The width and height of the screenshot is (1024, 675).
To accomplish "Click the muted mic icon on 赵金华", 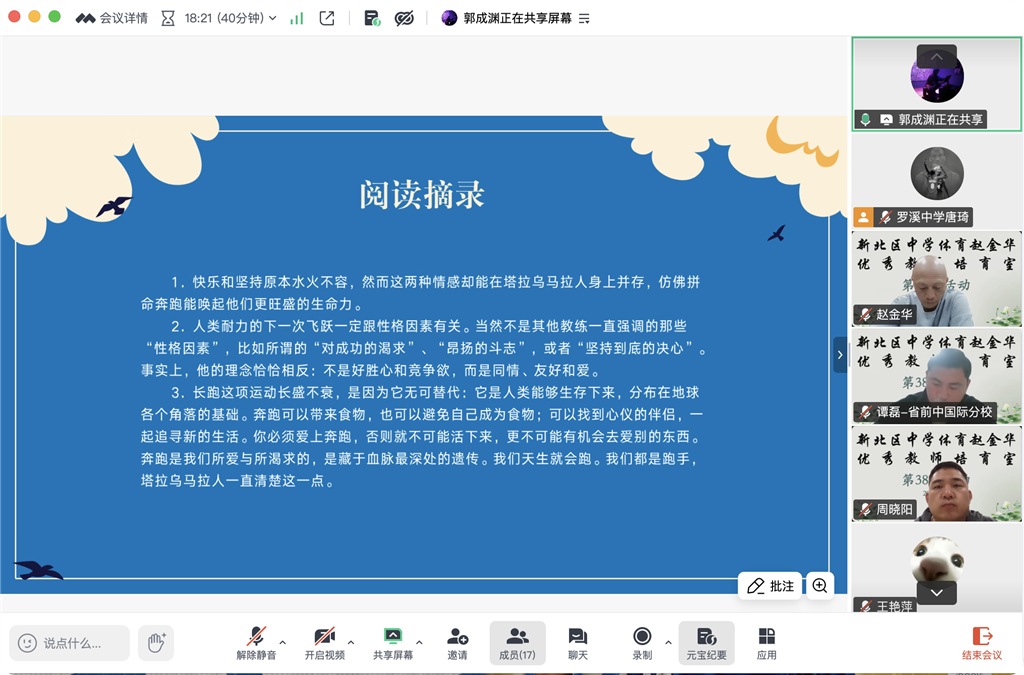I will [865, 315].
